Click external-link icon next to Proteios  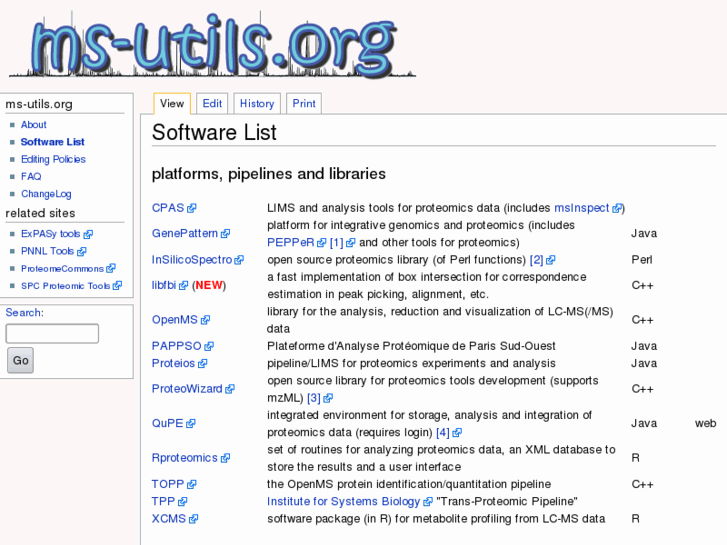click(x=203, y=364)
